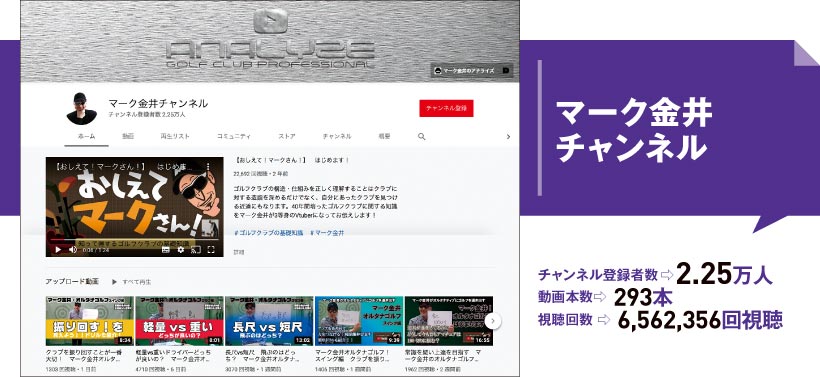Show more tabs with the right chevron
The height and width of the screenshot is (377, 820).
point(508,136)
